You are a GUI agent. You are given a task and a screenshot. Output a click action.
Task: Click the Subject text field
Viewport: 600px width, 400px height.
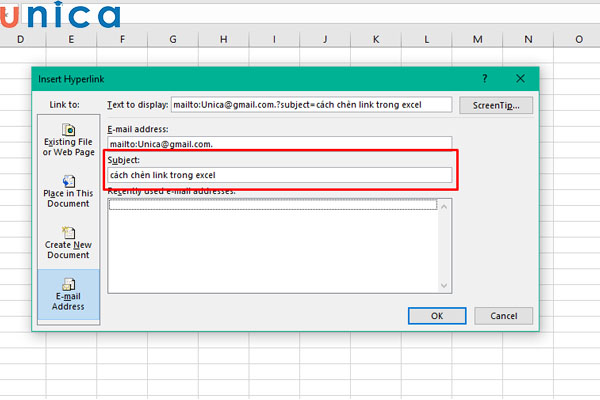tap(279, 175)
